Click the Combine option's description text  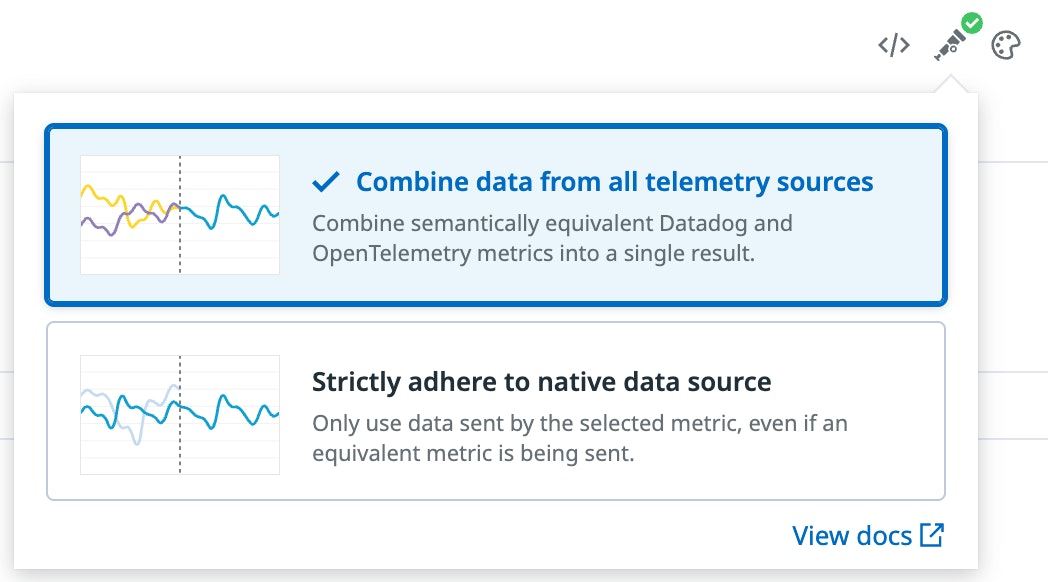(552, 238)
